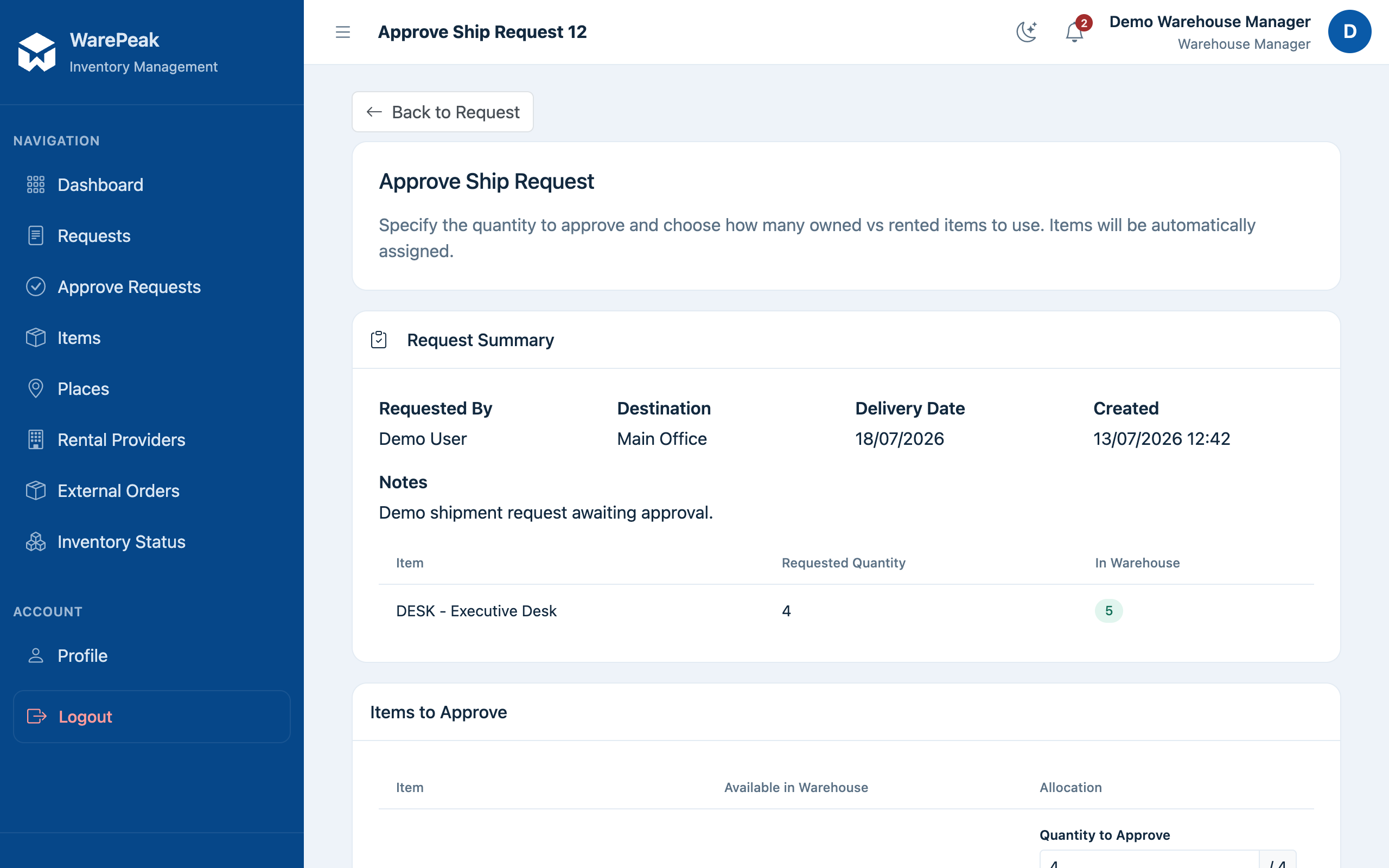Click the In Warehouse badge 5
Image resolution: width=1389 pixels, height=868 pixels.
(x=1108, y=611)
